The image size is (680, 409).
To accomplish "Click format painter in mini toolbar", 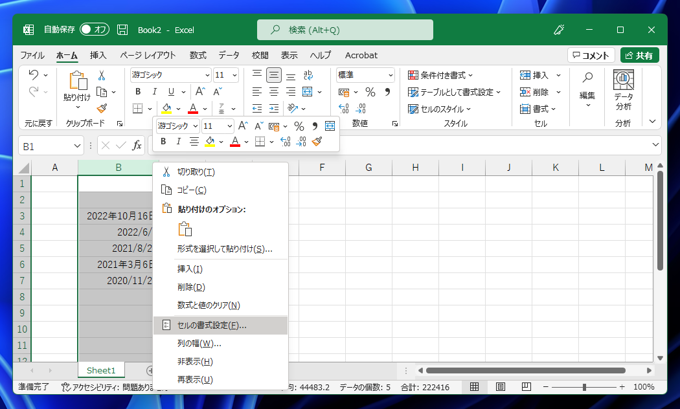I will (x=317, y=142).
